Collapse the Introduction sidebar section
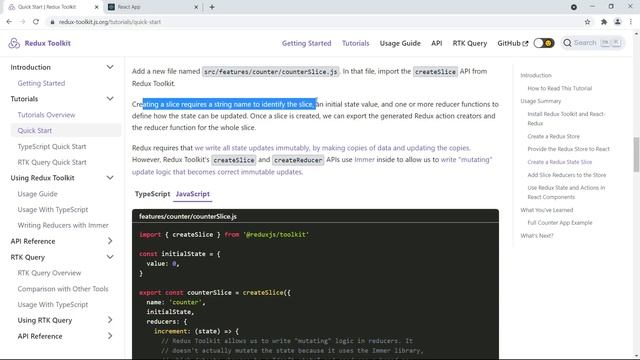 (110, 67)
